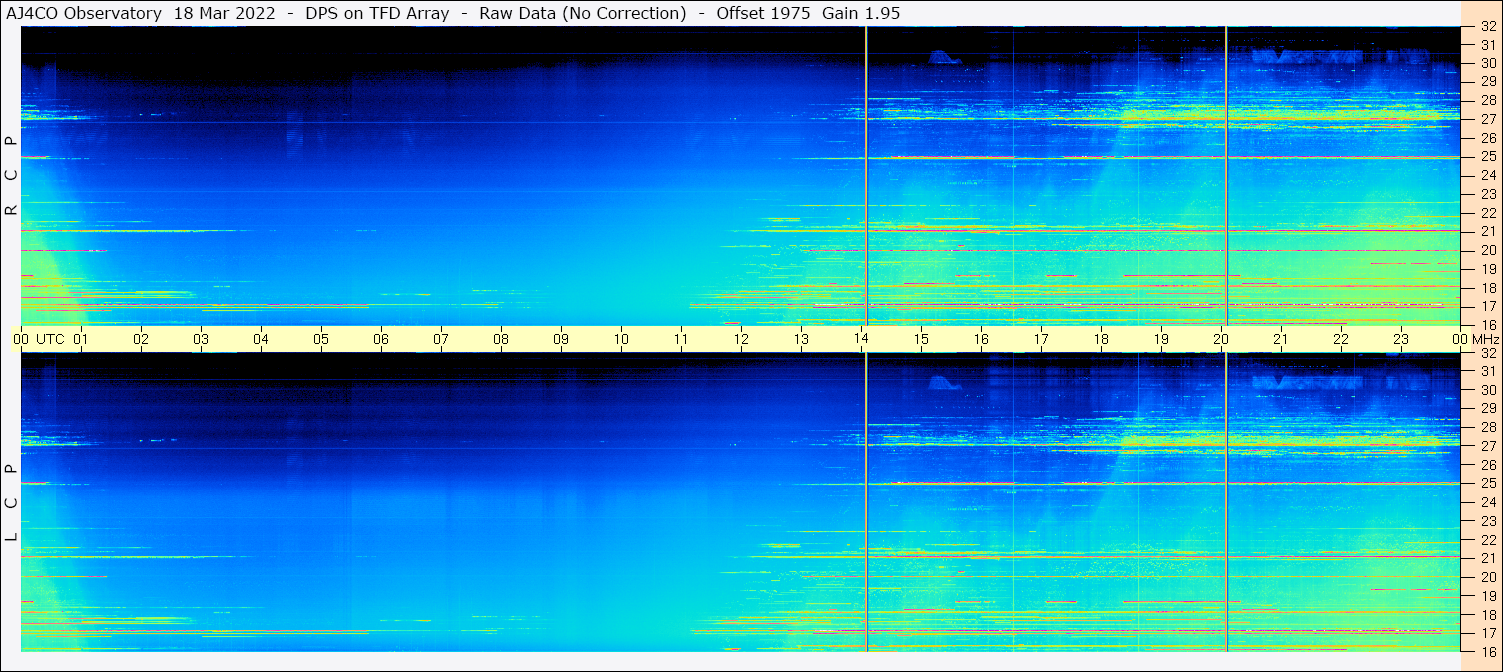Image resolution: width=1503 pixels, height=672 pixels.
Task: Click the 11 hour label on time axis
Action: (681, 339)
